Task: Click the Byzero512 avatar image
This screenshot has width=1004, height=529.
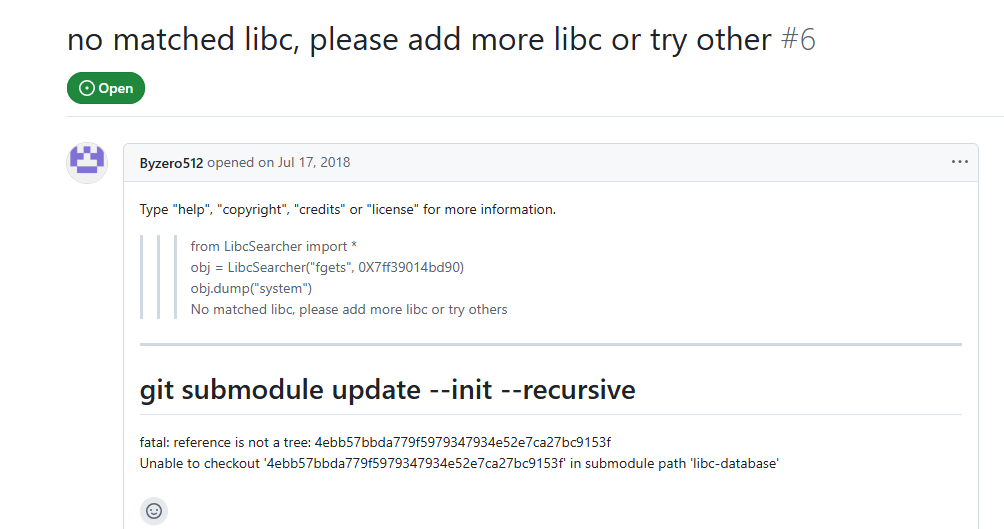Action: (87, 163)
